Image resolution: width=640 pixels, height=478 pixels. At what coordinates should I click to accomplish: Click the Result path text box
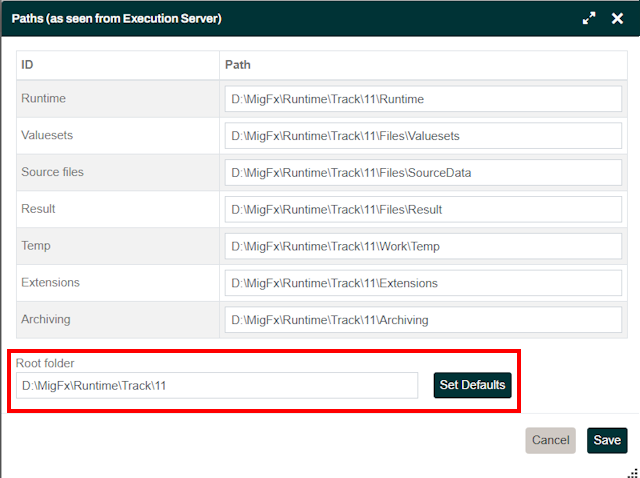(424, 210)
